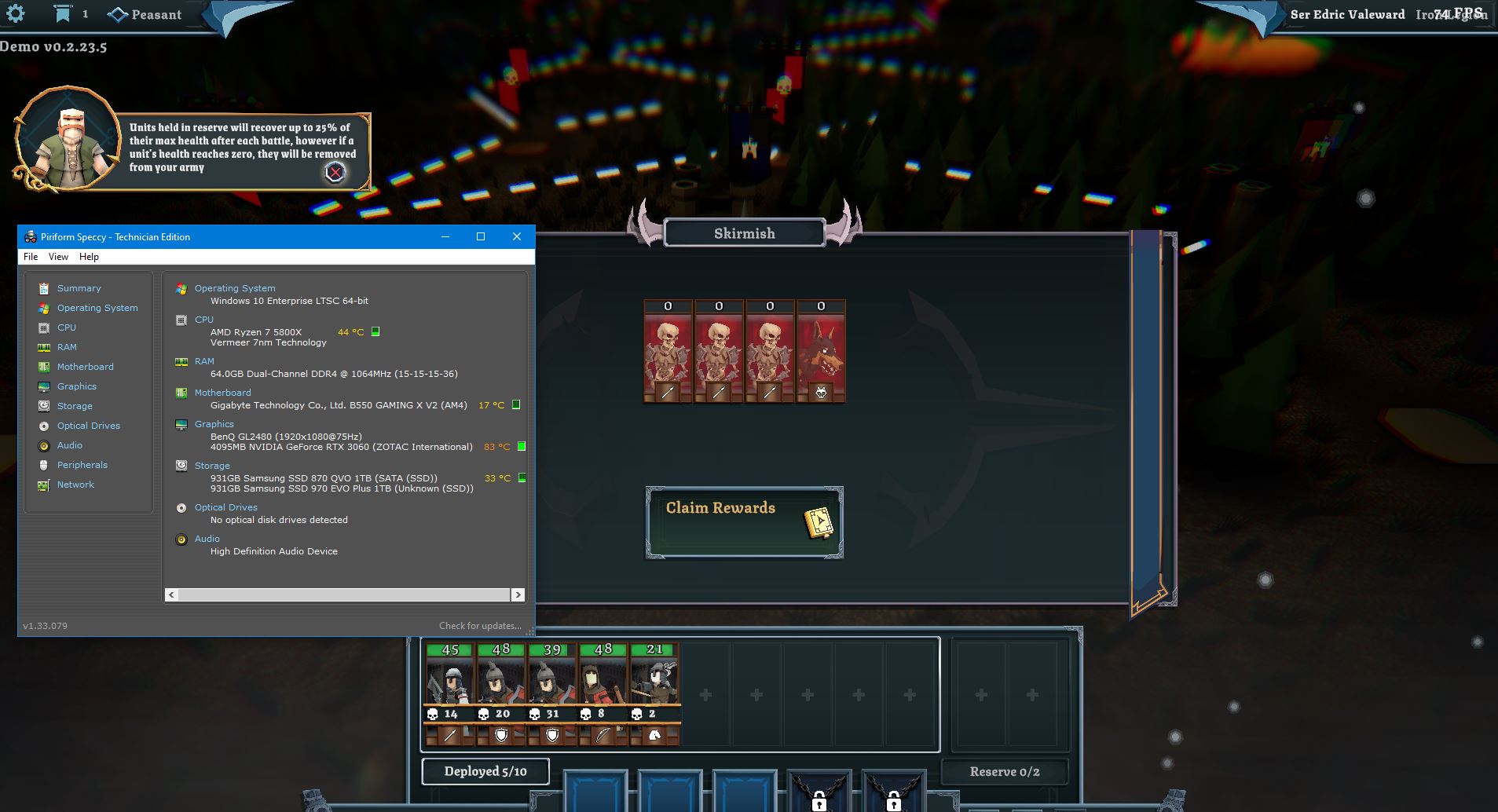Select Audio in the Speccy sidebar
The width and height of the screenshot is (1498, 812).
click(x=69, y=445)
